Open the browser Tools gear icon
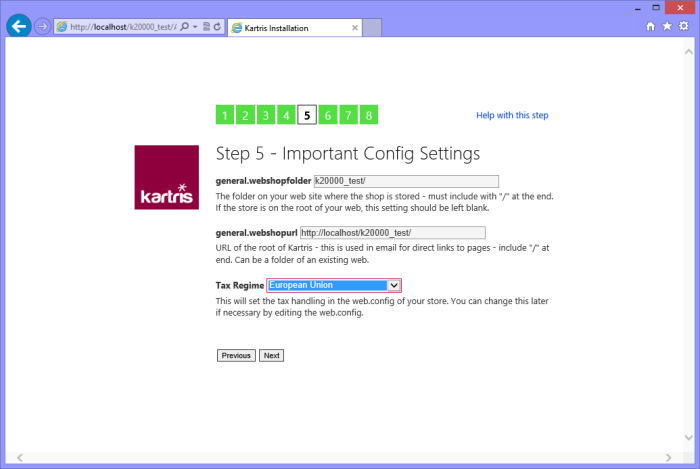700x469 pixels. click(683, 27)
